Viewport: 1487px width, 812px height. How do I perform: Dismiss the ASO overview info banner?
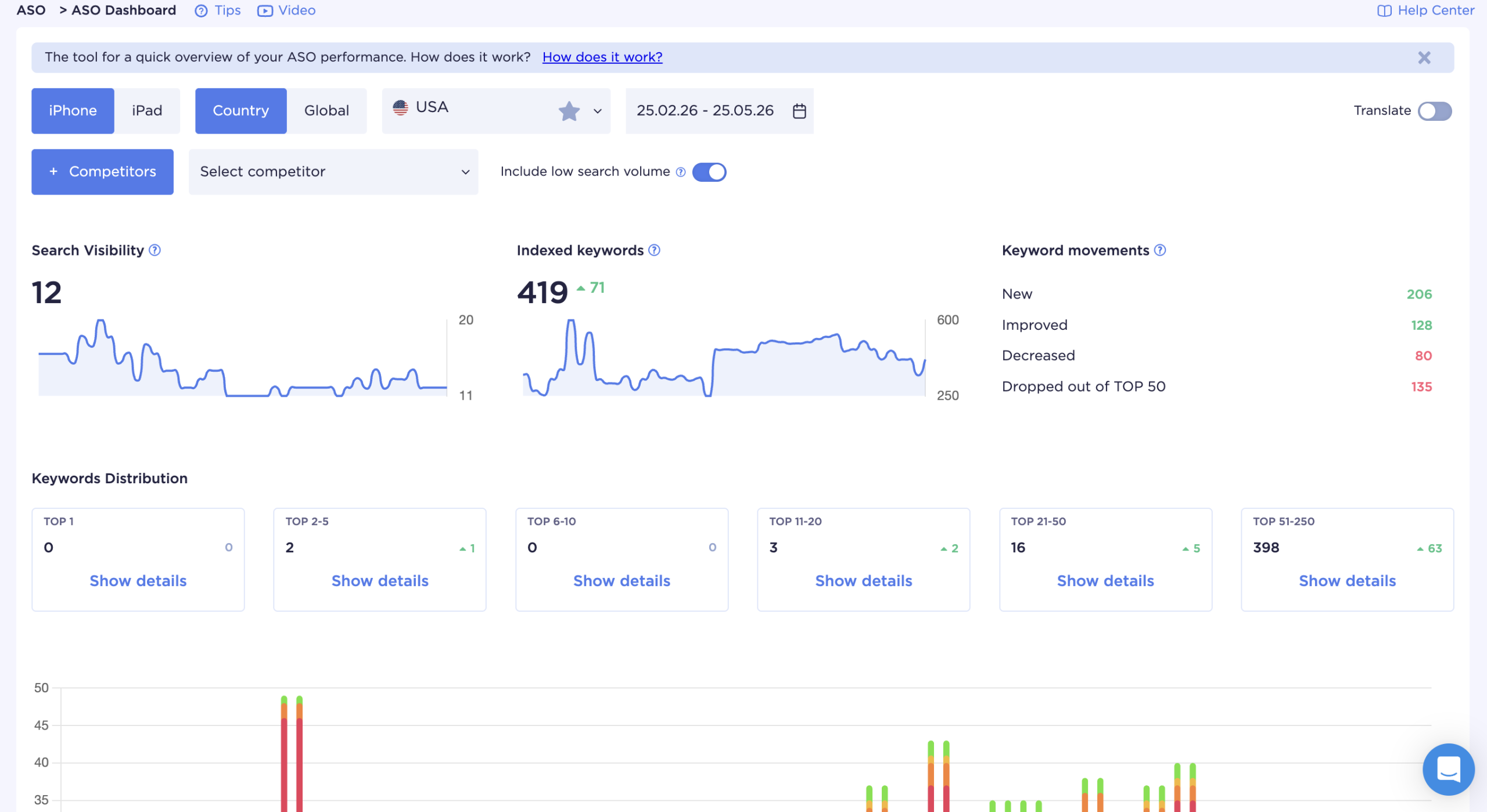(1424, 58)
